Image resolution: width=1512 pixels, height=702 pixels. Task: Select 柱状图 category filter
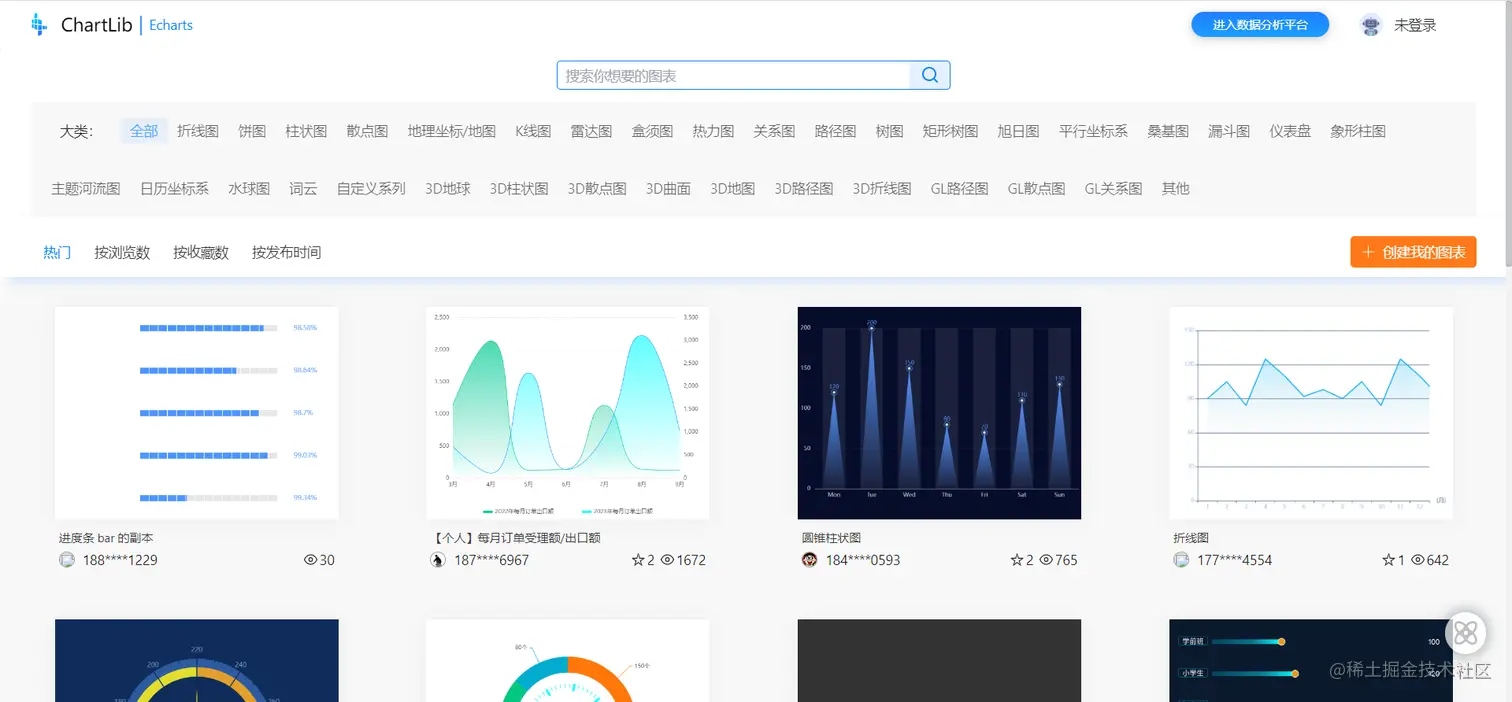[306, 131]
